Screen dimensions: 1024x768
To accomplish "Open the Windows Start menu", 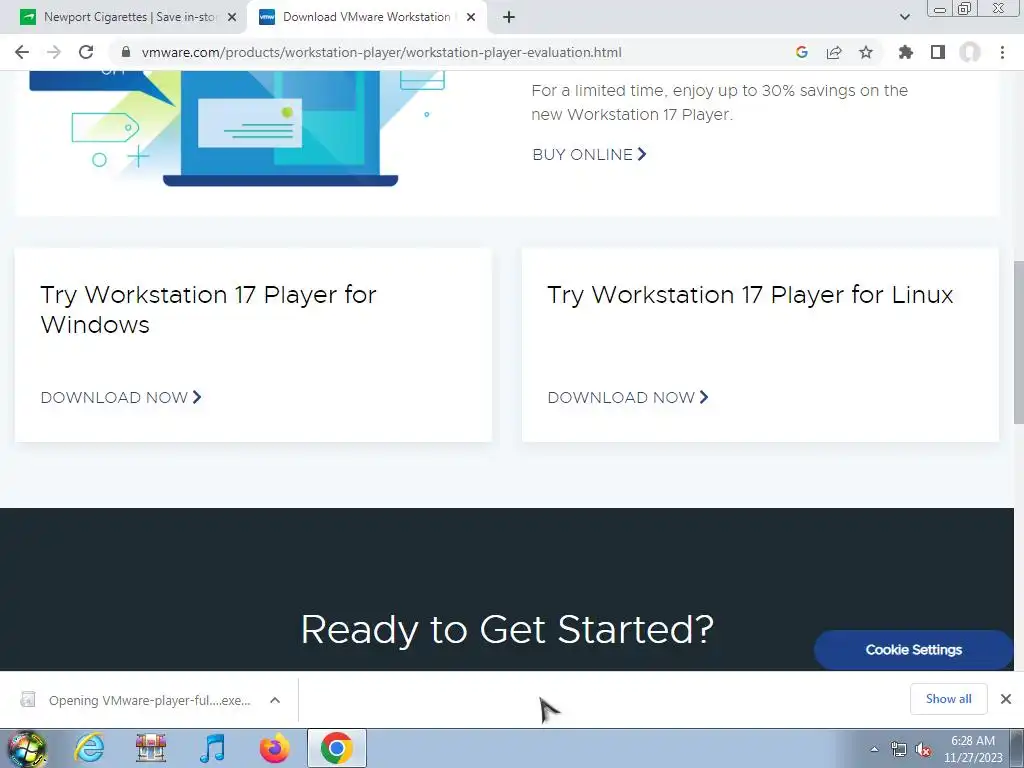I will (26, 748).
